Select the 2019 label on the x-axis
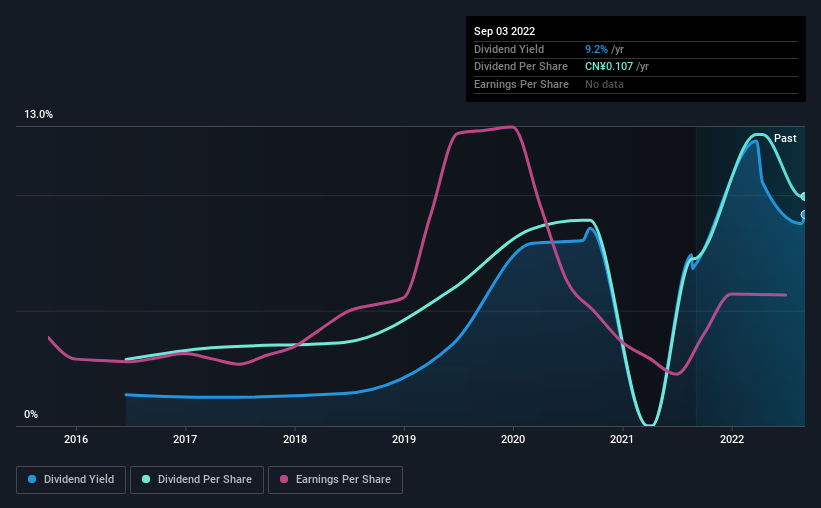 [x=404, y=439]
